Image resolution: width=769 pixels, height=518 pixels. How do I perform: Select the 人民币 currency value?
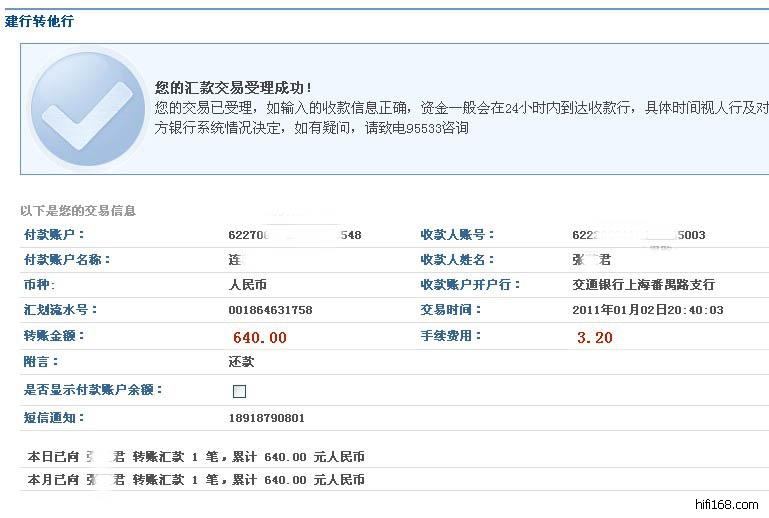pyautogui.click(x=248, y=285)
